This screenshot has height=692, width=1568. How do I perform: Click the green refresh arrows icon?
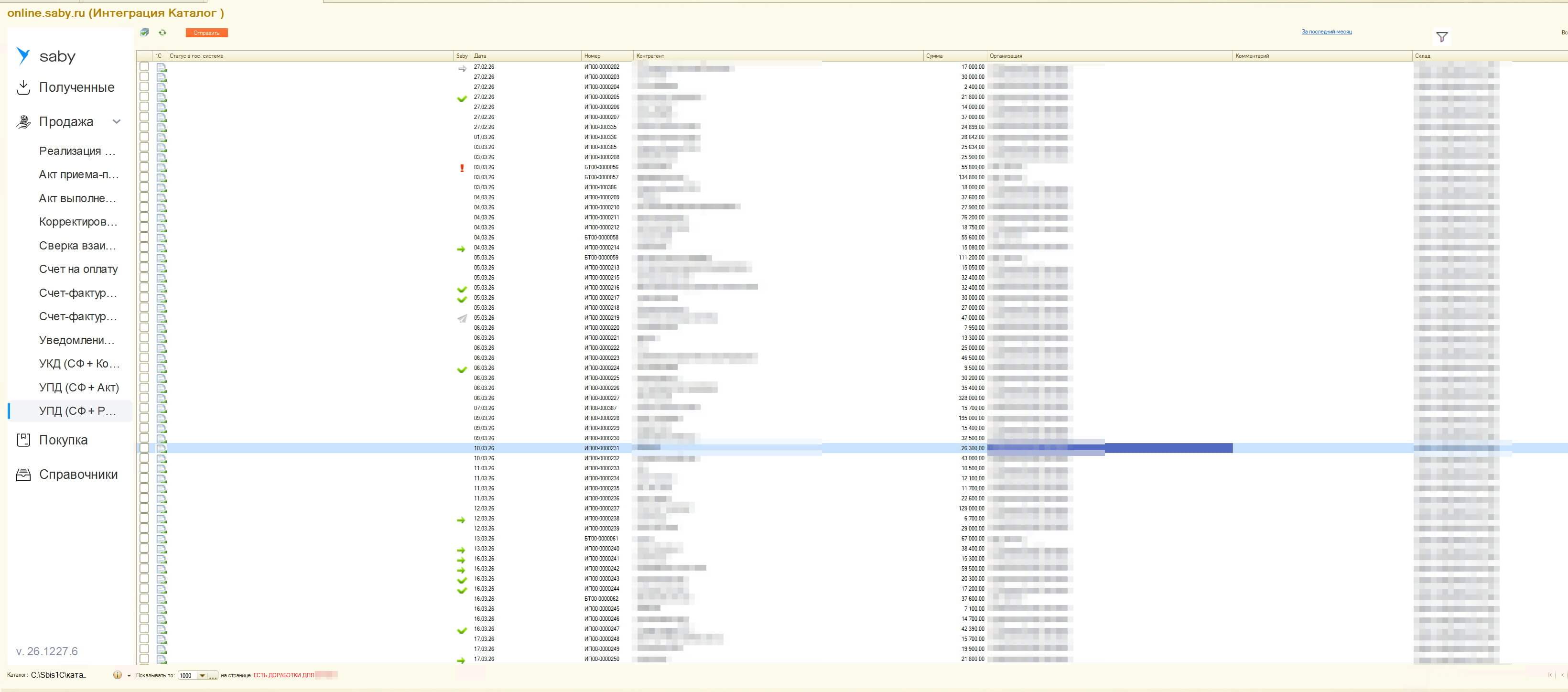[x=162, y=32]
